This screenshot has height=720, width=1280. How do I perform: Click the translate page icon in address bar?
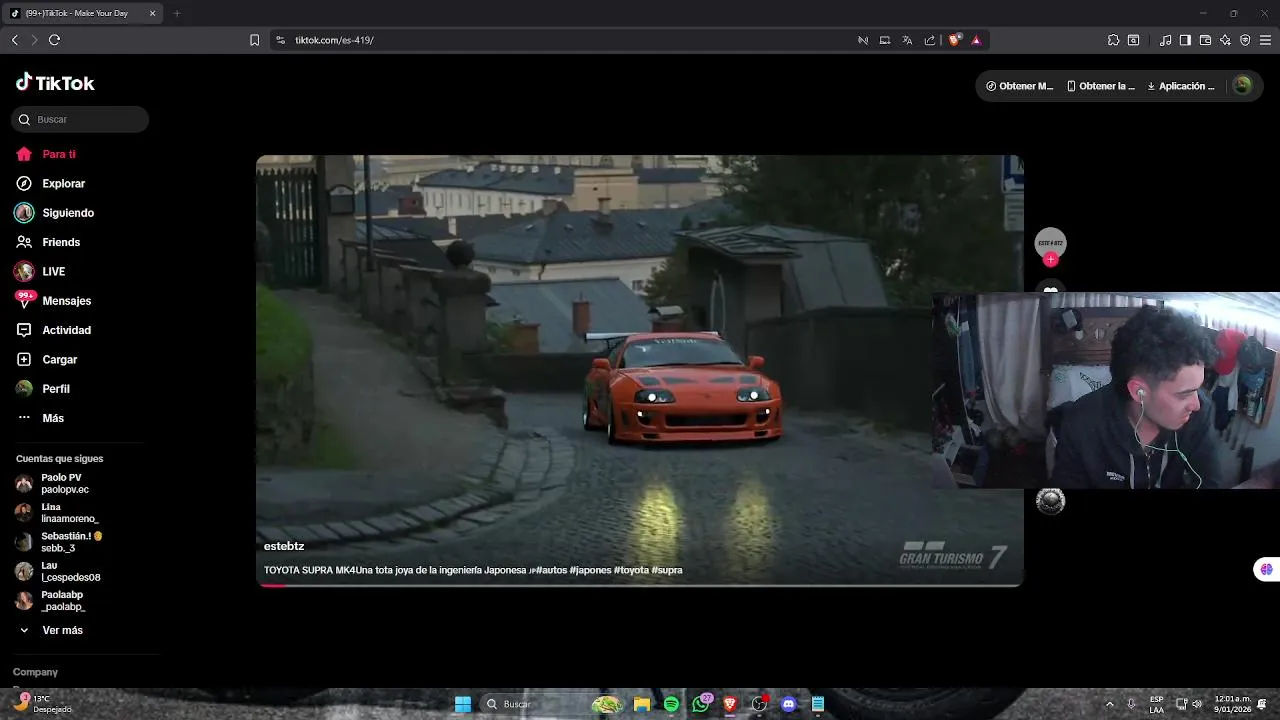(907, 40)
